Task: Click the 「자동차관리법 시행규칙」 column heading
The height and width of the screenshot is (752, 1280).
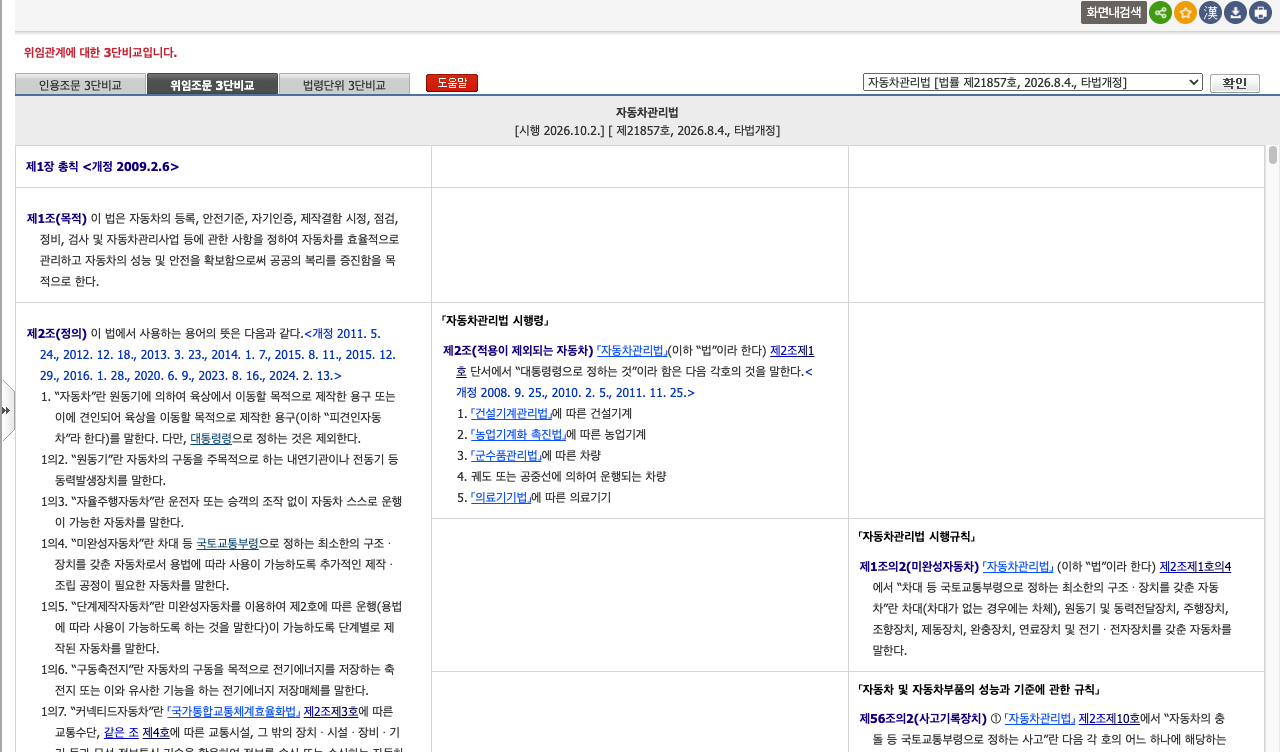Action: pos(917,537)
